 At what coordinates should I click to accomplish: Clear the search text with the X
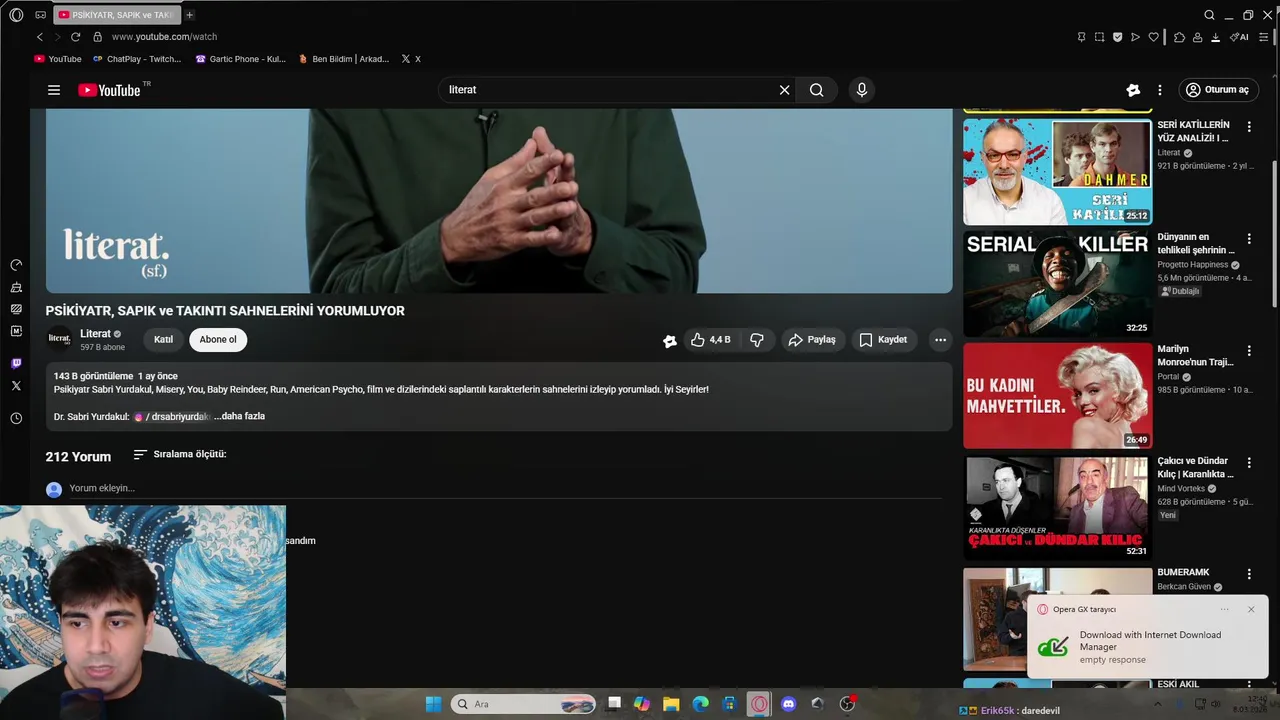[x=784, y=90]
